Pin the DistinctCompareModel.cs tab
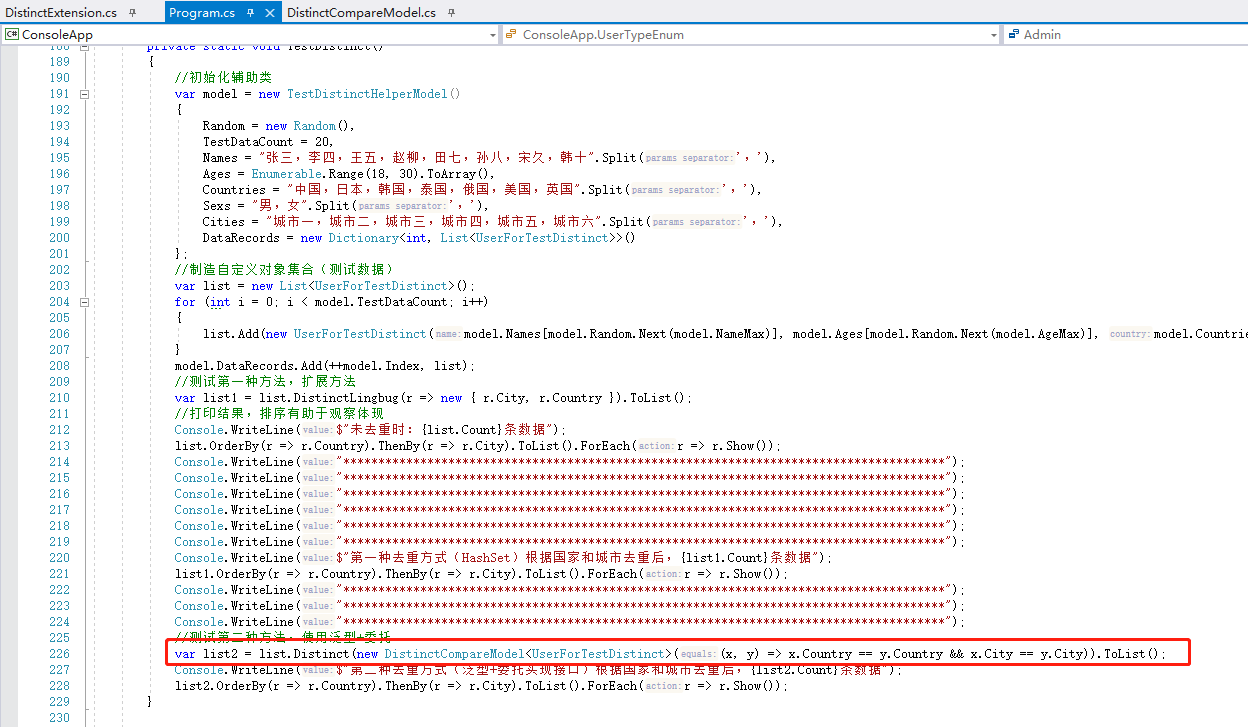Image resolution: width=1248 pixels, height=727 pixels. click(452, 13)
